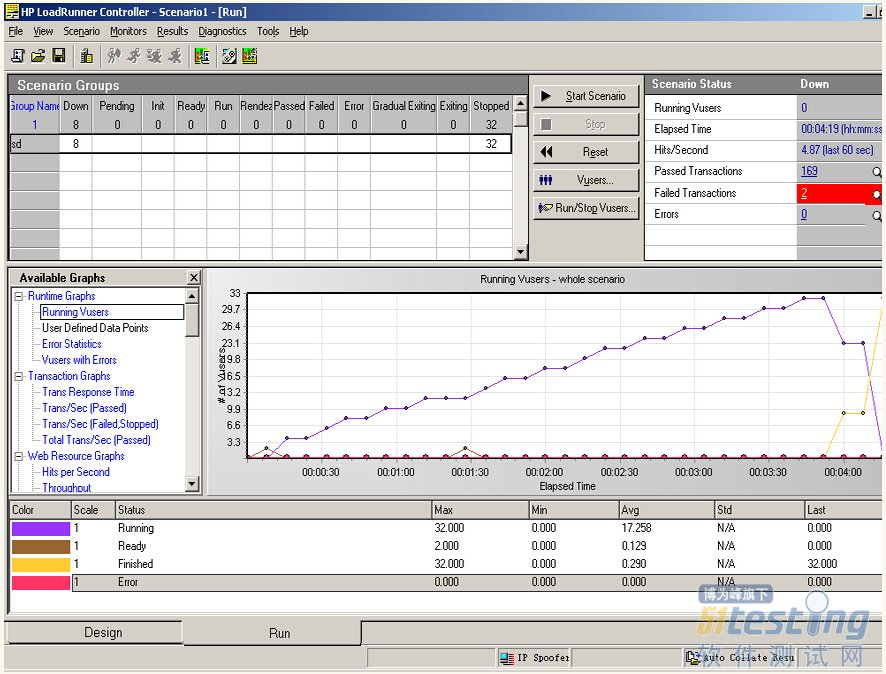Open the View menu
This screenshot has width=886, height=674.
coord(43,31)
